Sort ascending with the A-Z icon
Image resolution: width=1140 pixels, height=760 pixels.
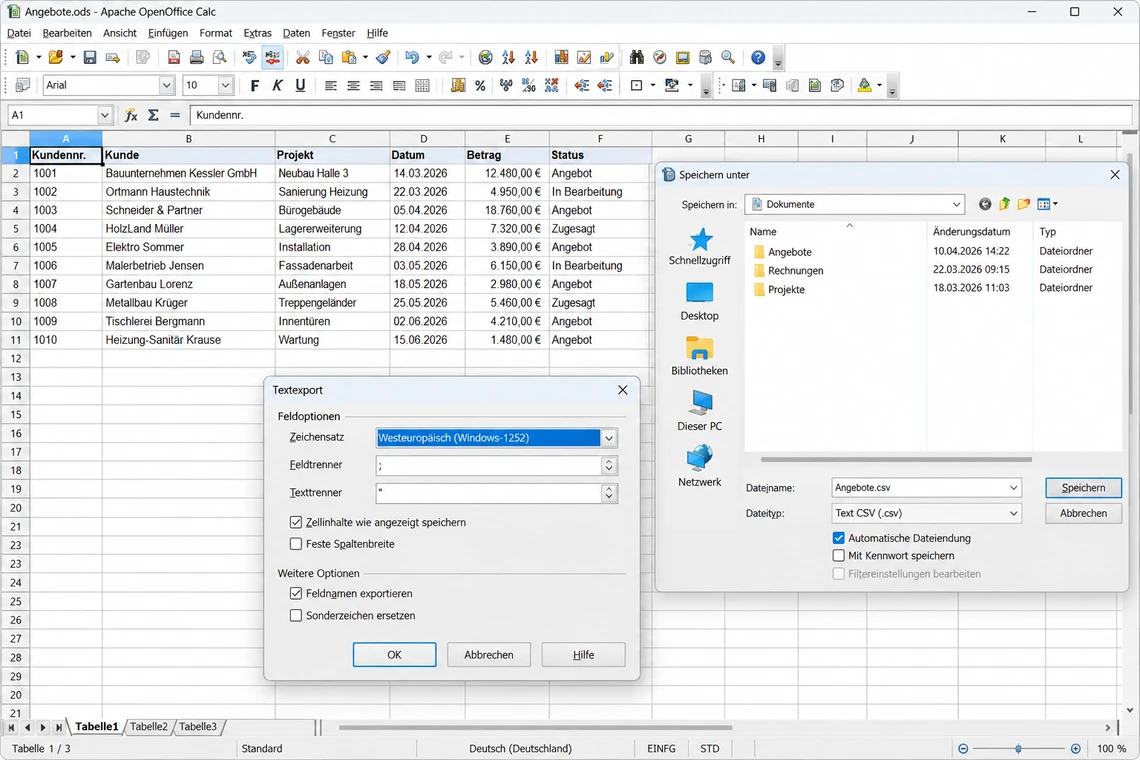click(508, 57)
